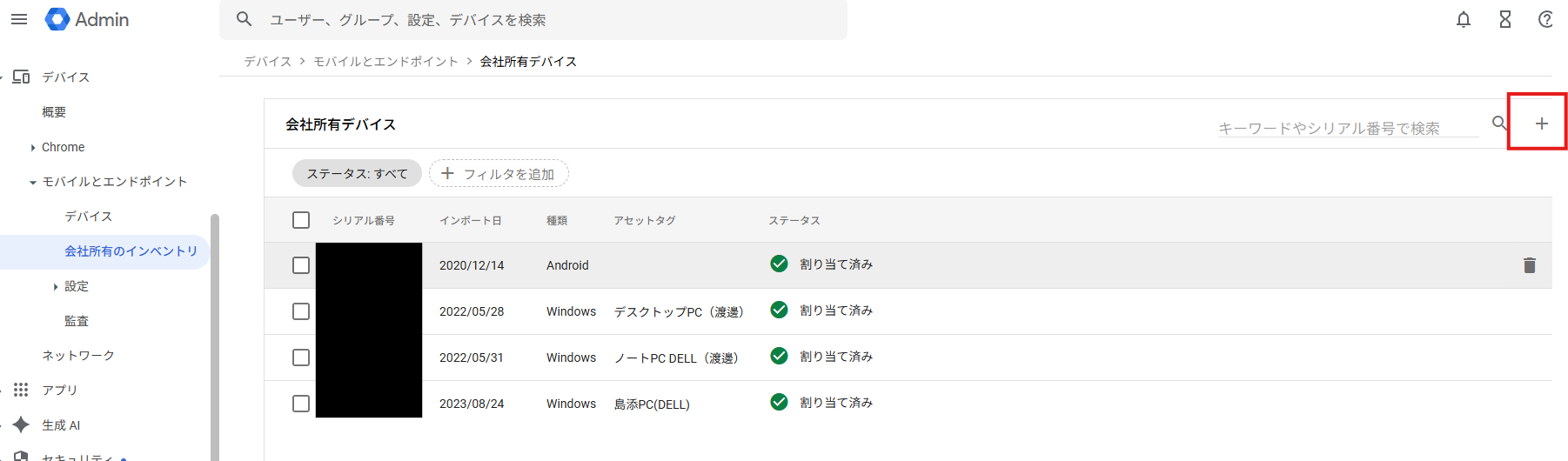This screenshot has height=461, width=1568.
Task: Toggle the select-all header checkbox
Action: [301, 220]
